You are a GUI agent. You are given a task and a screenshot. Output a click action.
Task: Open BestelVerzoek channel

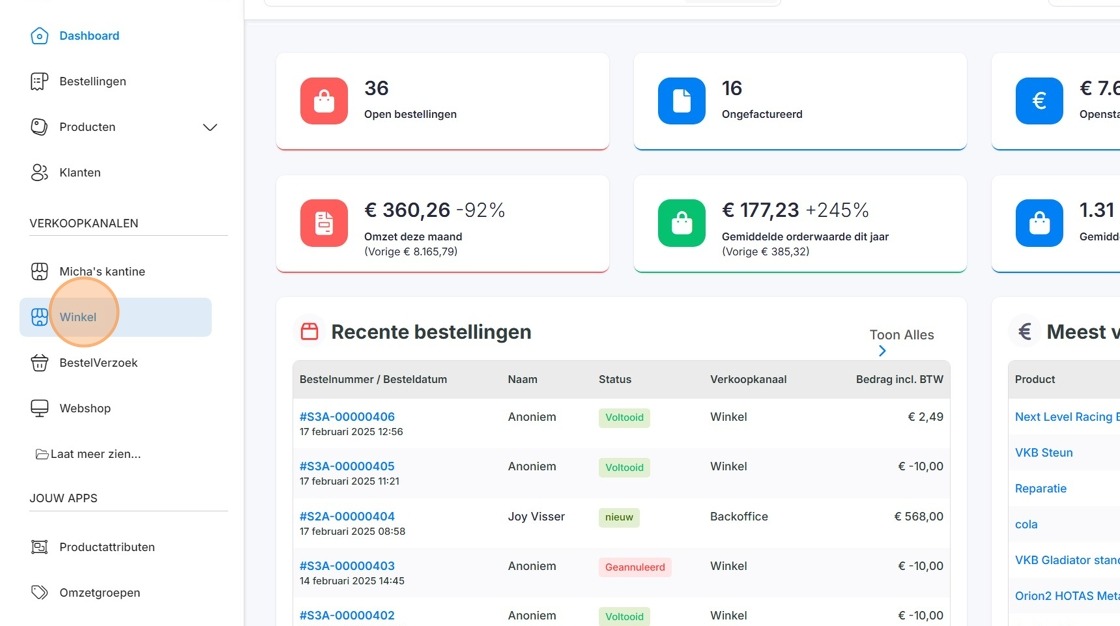pyautogui.click(x=99, y=363)
